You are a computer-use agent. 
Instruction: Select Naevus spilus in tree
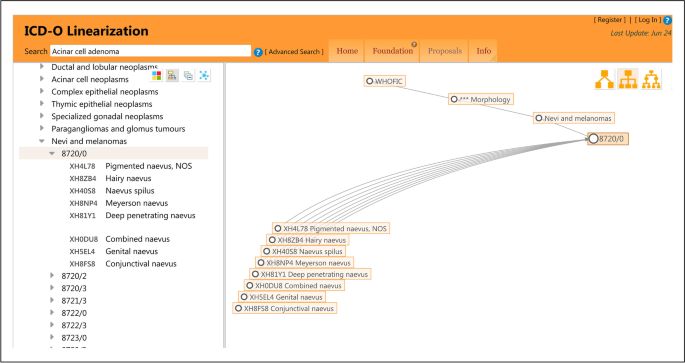[130, 190]
